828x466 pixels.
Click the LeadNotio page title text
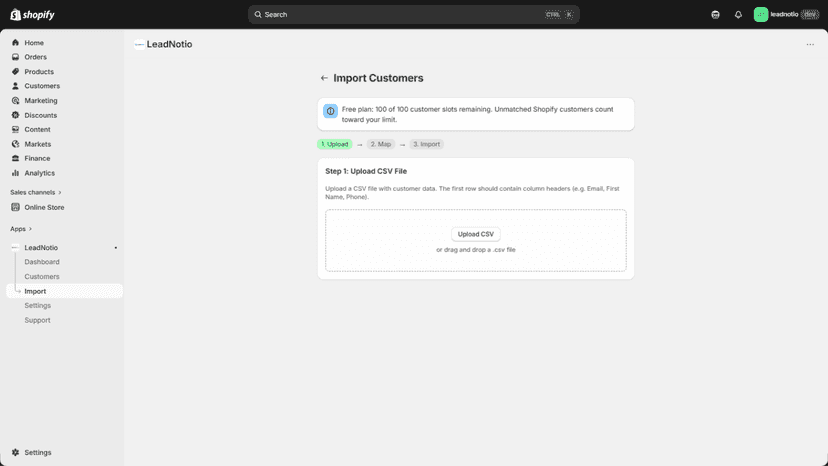170,44
